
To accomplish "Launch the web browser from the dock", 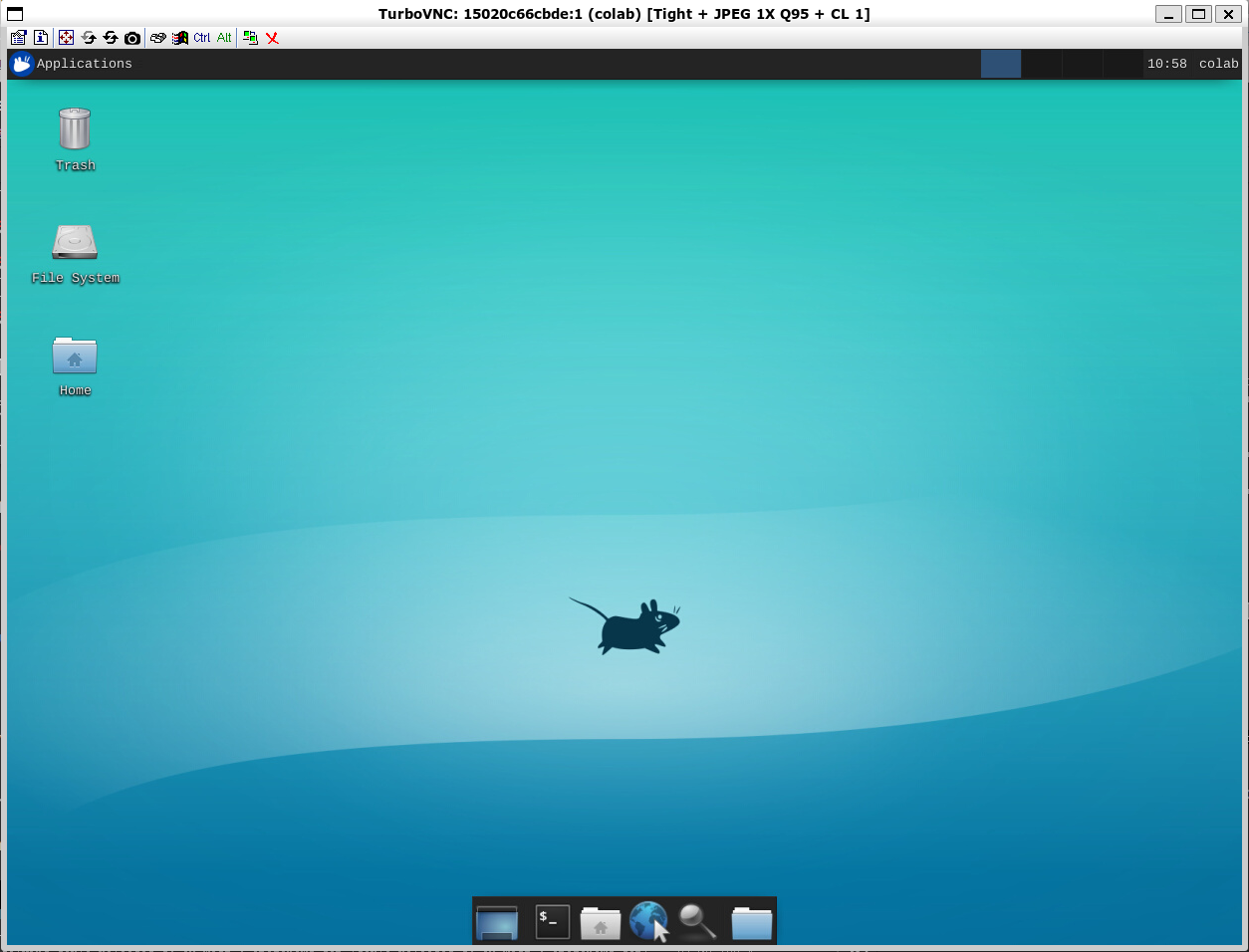I will [649, 921].
